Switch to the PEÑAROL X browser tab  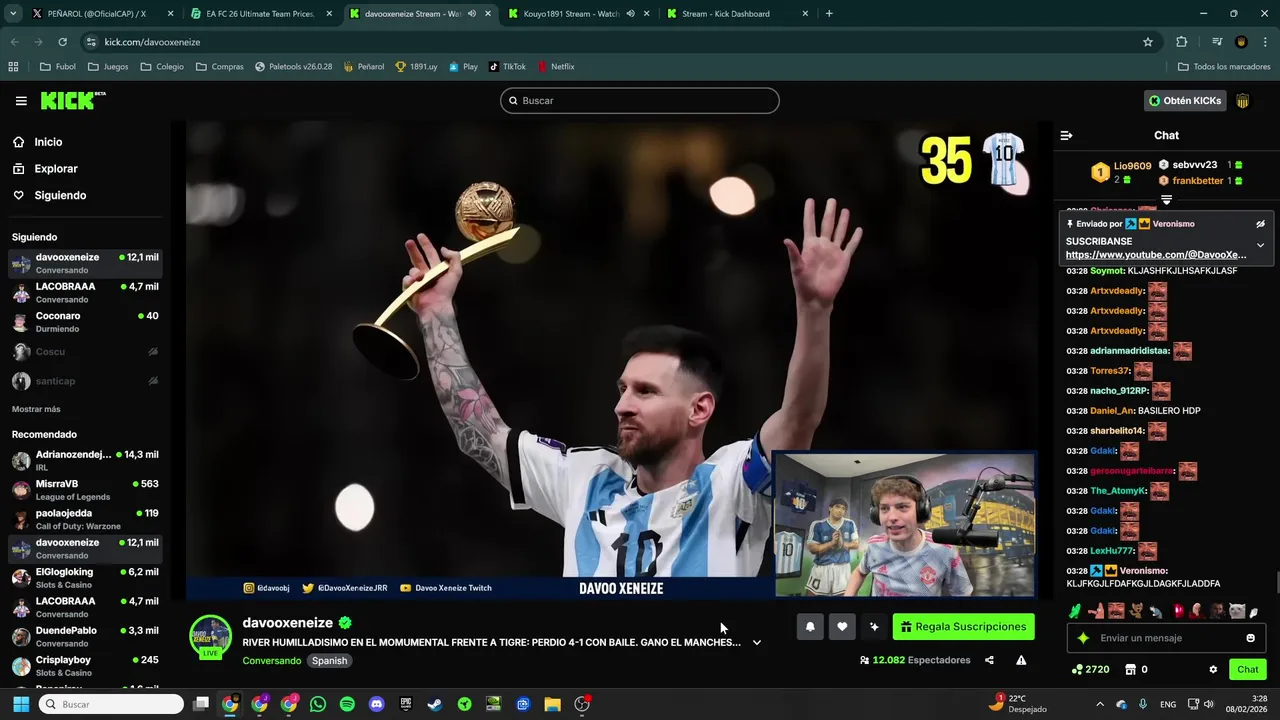tap(96, 14)
